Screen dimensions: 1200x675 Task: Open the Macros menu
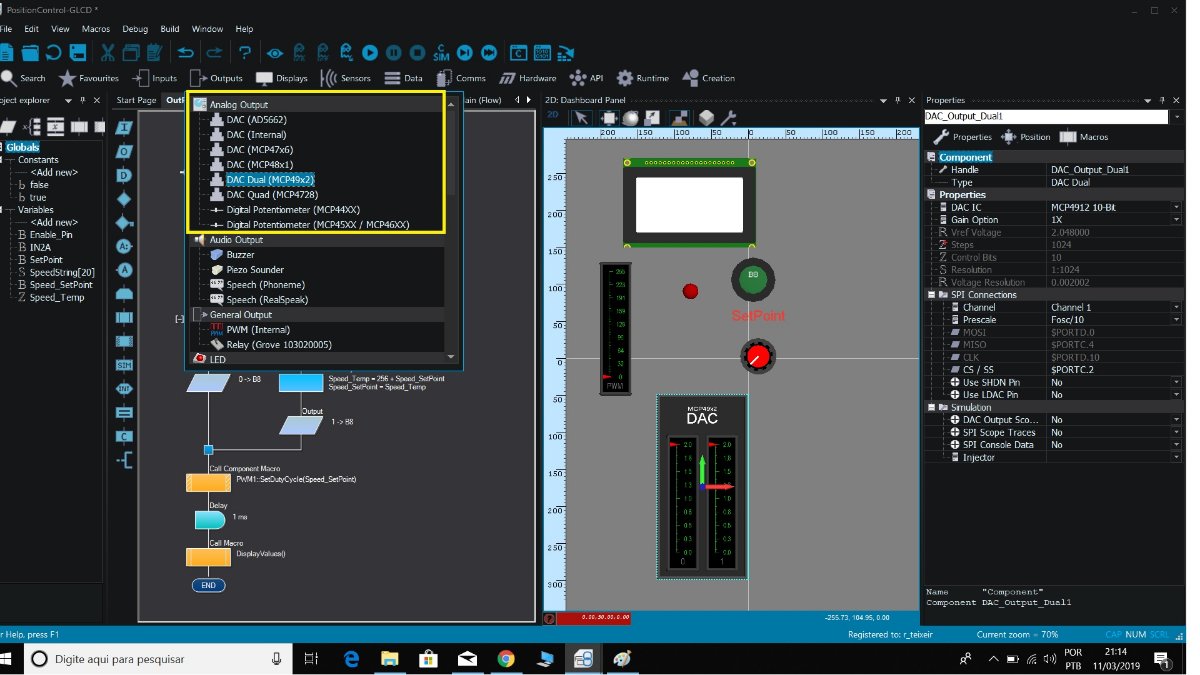96,29
